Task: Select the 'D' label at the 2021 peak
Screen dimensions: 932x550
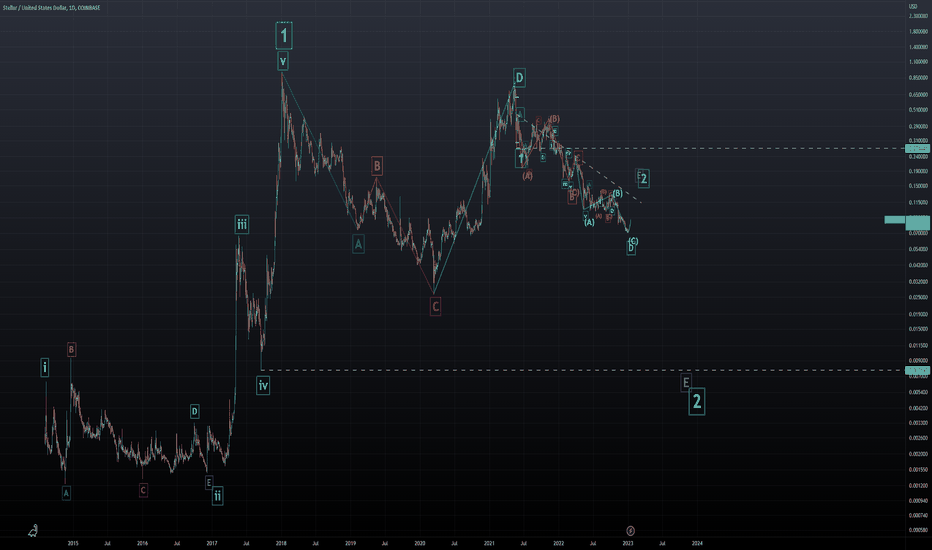Action: [519, 78]
